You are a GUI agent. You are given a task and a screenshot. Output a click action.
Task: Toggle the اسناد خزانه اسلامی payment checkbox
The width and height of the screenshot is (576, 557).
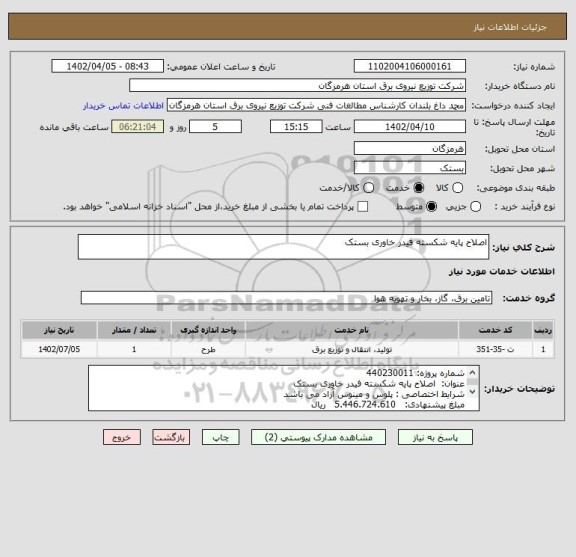tap(363, 206)
